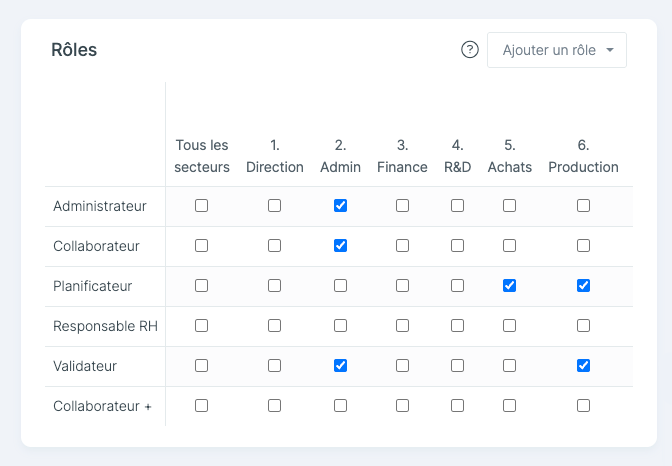Disable Validateur for 6. Production
Viewport: 672px width, 466px height.
[583, 366]
